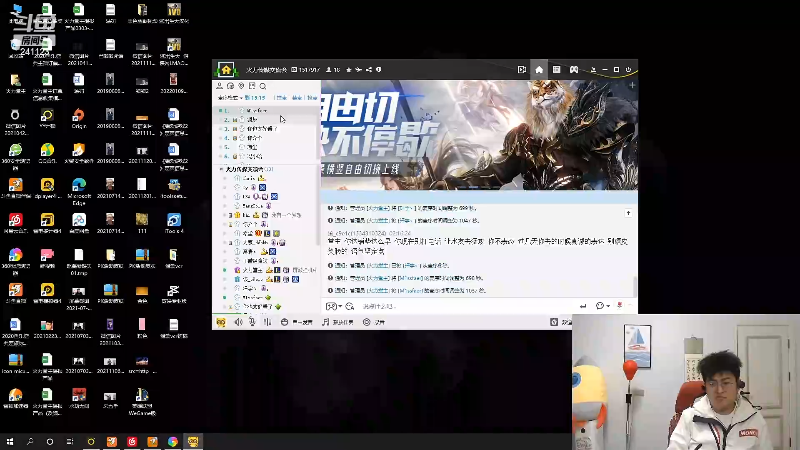Image resolution: width=800 pixels, height=450 pixels.
Task: Select mic queue entry number 5
Action: click(x=266, y=147)
